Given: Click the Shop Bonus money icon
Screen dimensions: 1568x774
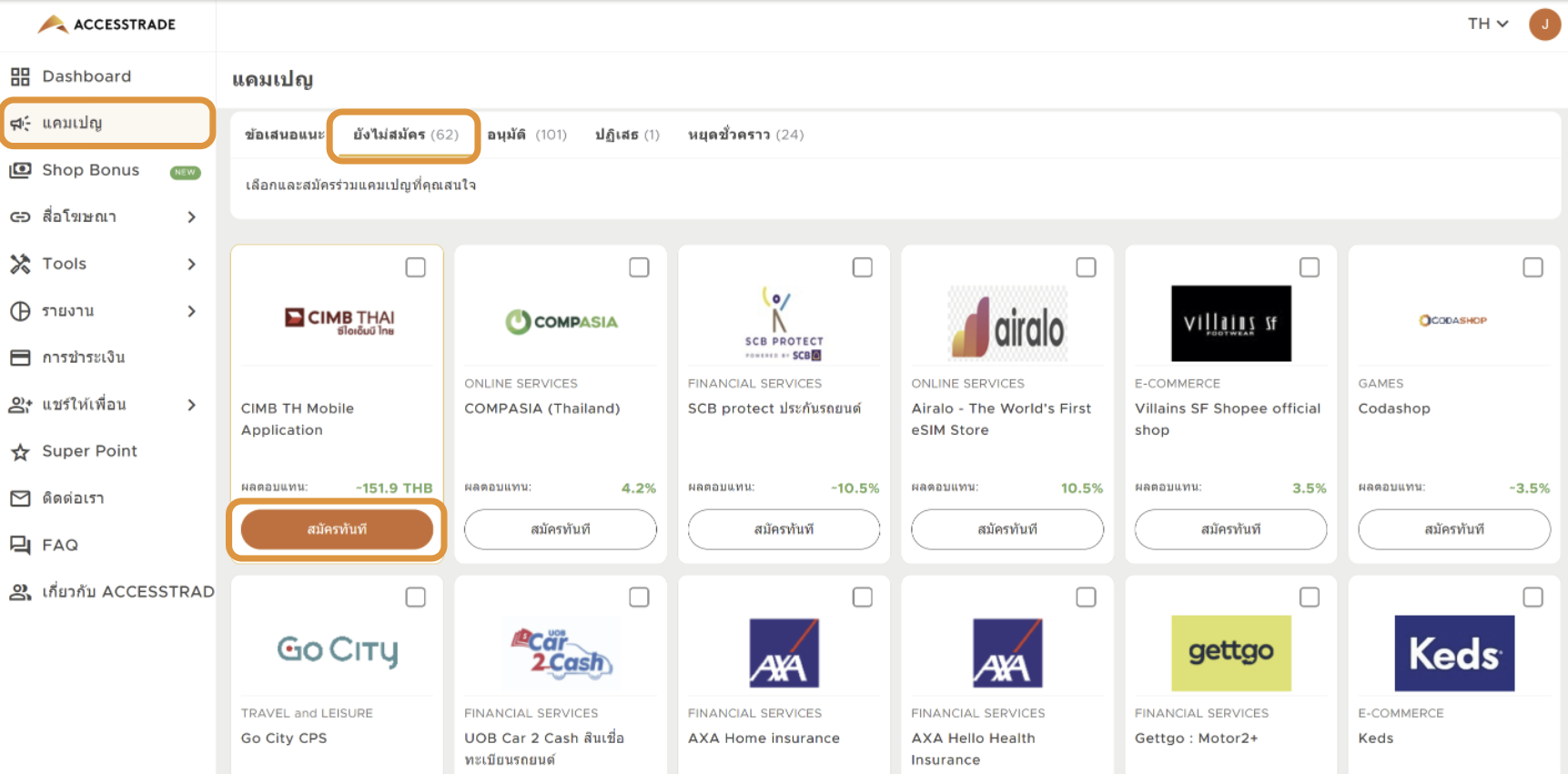Looking at the screenshot, I should 20,170.
